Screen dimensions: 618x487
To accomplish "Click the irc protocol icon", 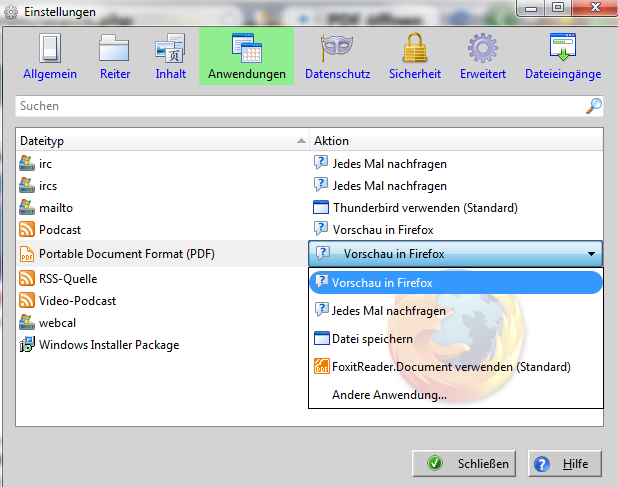I will (27, 163).
